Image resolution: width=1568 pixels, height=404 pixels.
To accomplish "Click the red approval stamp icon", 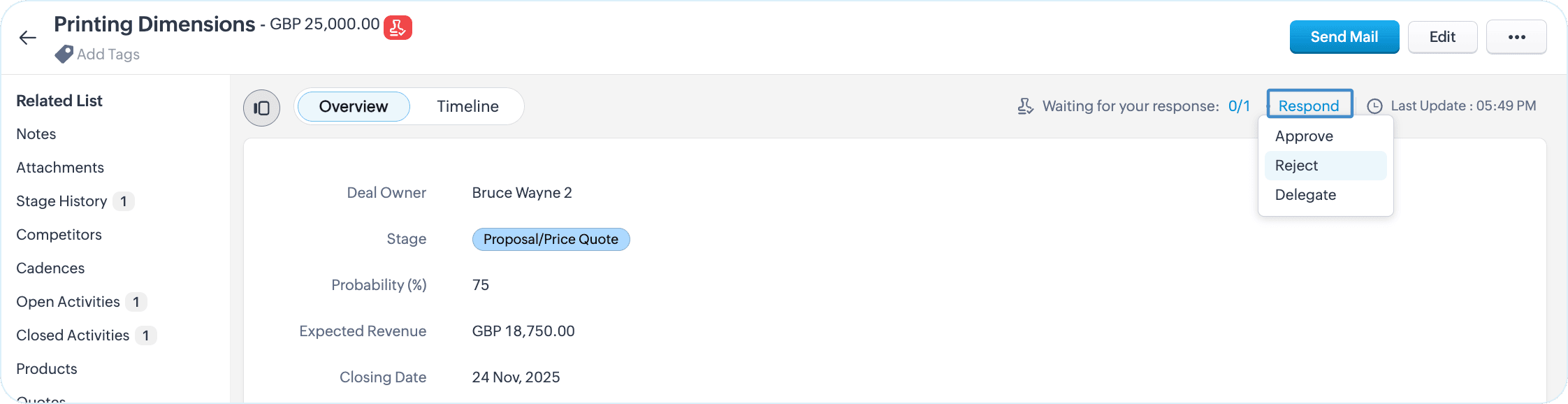I will click(x=398, y=28).
